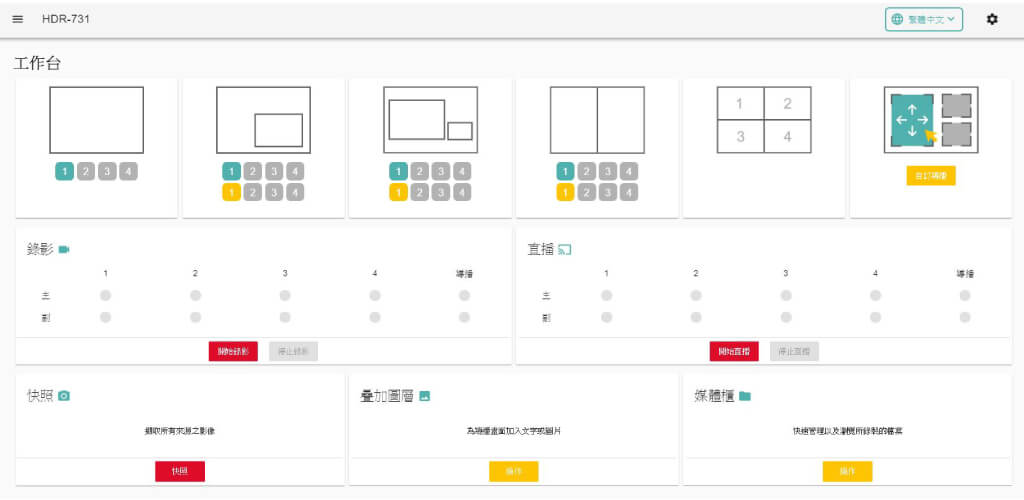Image resolution: width=1024 pixels, height=500 pixels.
Task: Select the picture-in-picture layout diagram
Action: (x=263, y=120)
